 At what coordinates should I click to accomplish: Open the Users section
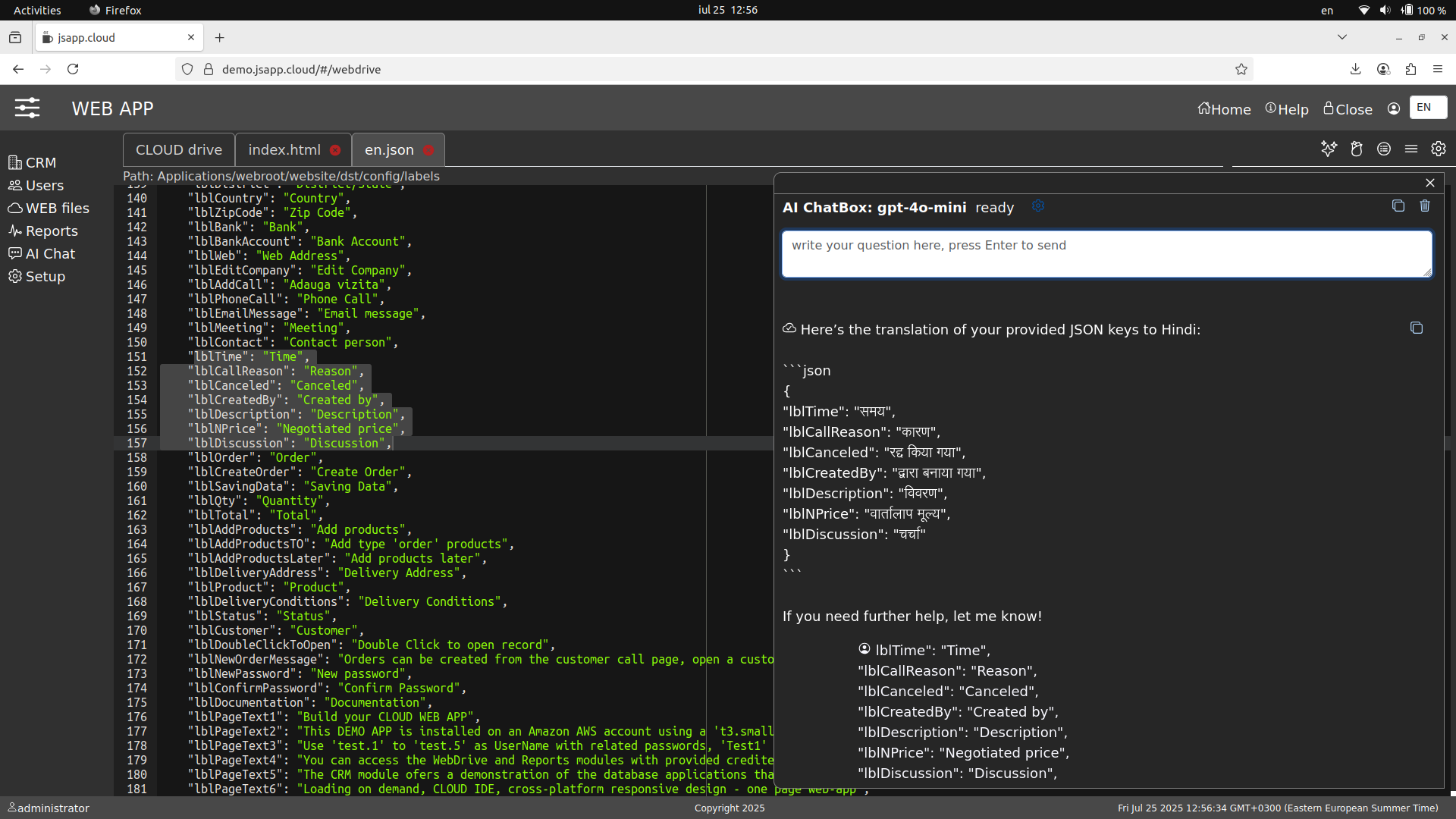point(36,185)
